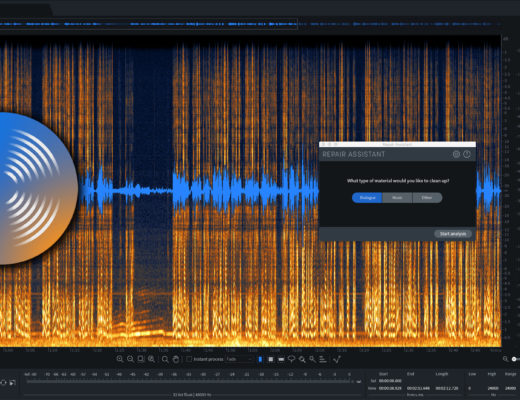Viewport: 520px width, 400px height.
Task: Click the View Start time field
Action: pos(390,388)
